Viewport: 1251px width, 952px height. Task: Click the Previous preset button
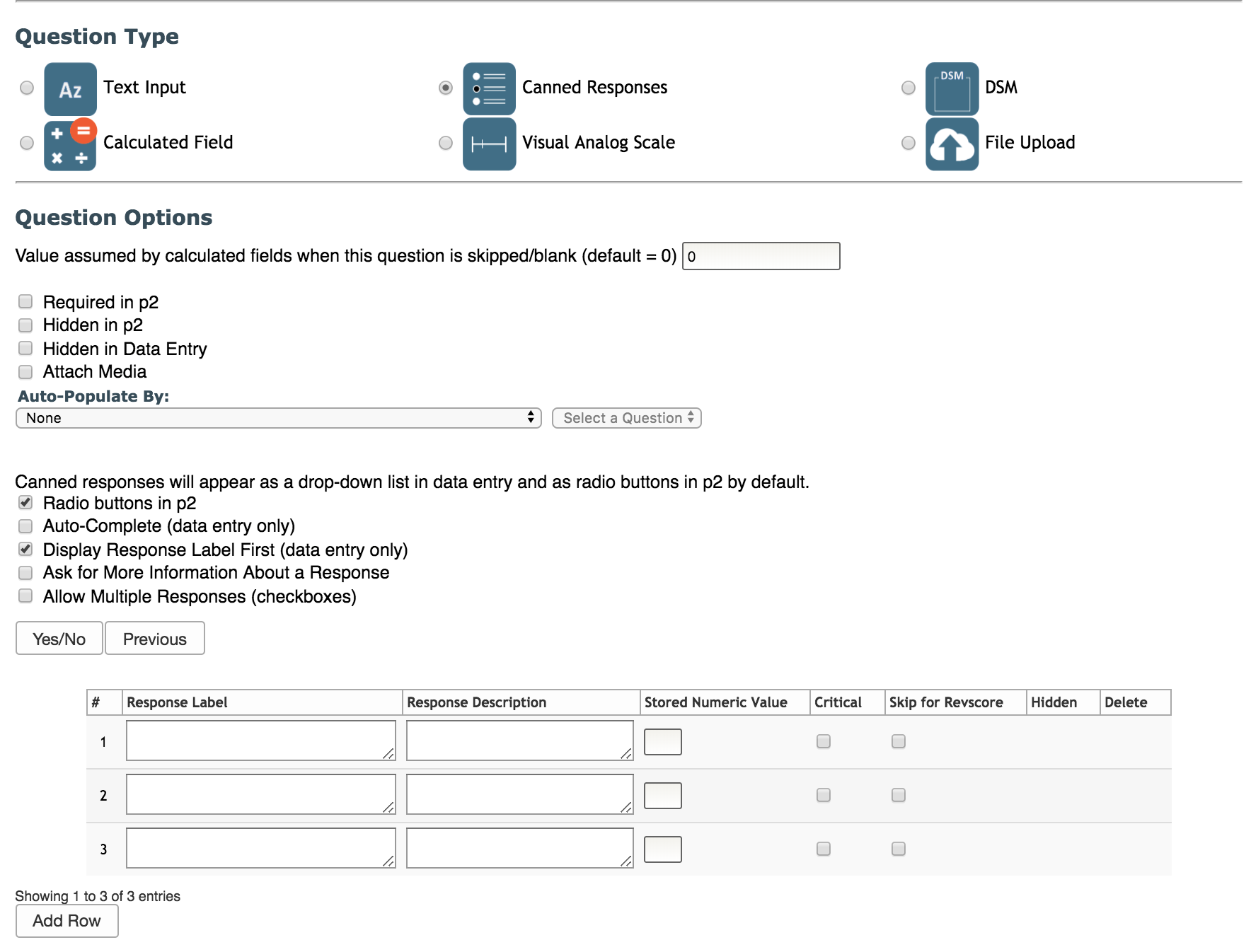coord(154,638)
